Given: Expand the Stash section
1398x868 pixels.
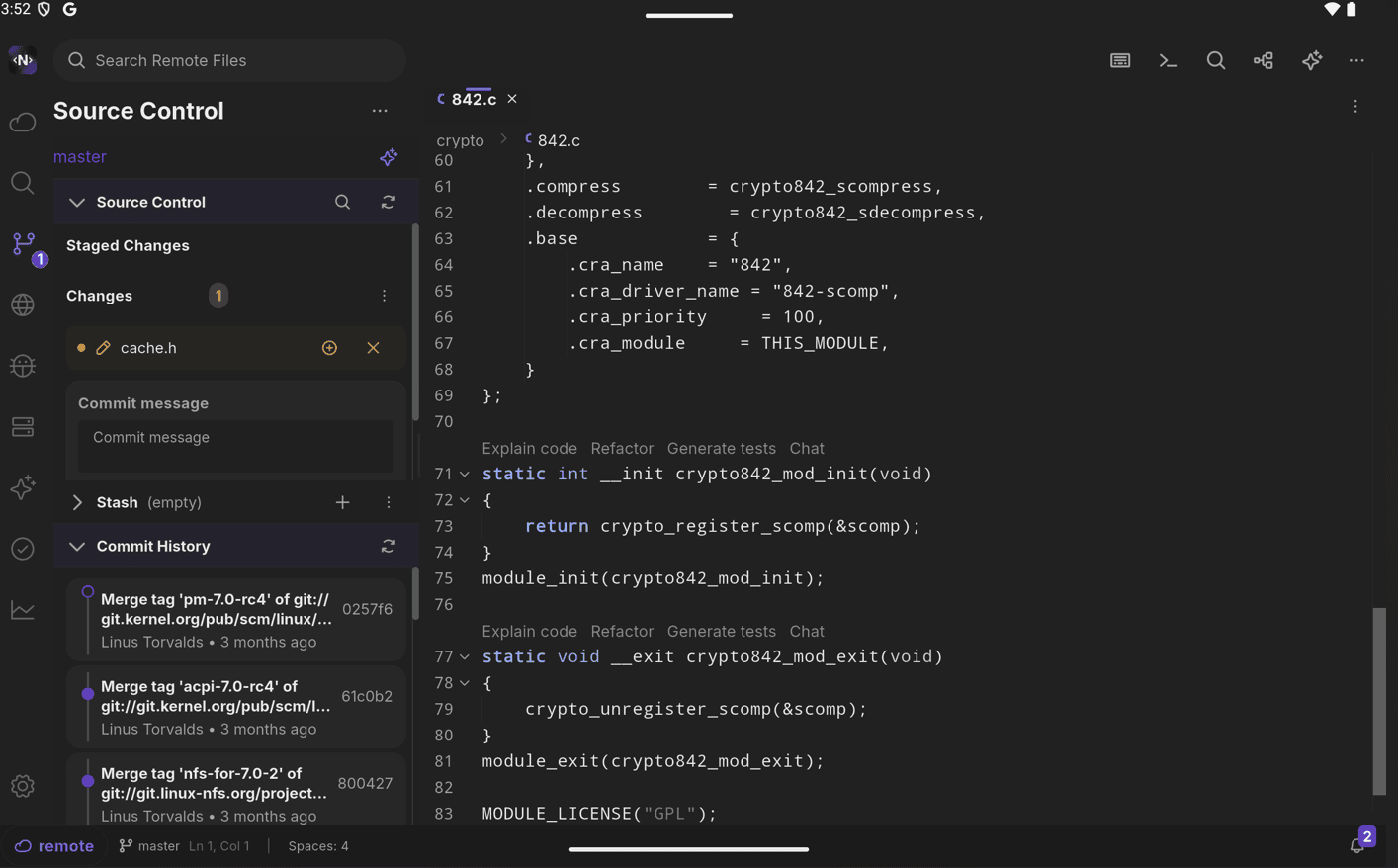Looking at the screenshot, I should pyautogui.click(x=77, y=502).
